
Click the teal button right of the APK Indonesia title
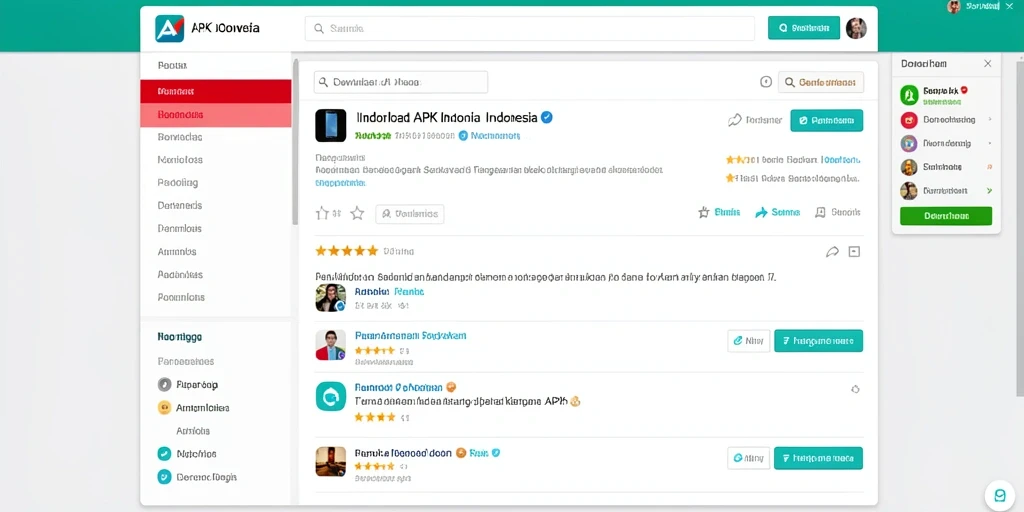click(x=827, y=121)
